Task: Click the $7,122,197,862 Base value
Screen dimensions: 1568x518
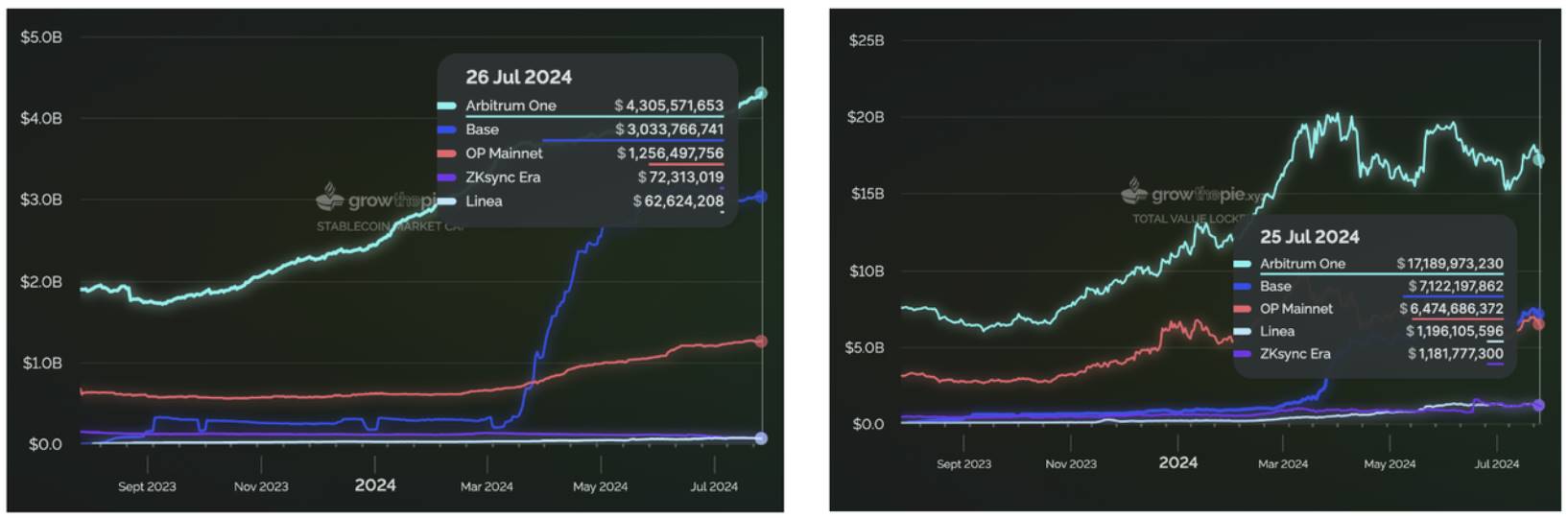Action: pos(1456,286)
